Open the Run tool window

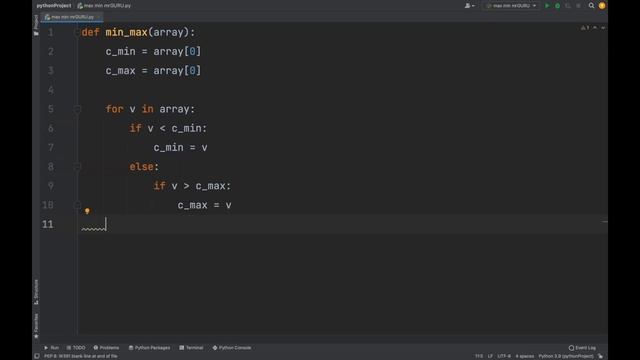click(51, 348)
